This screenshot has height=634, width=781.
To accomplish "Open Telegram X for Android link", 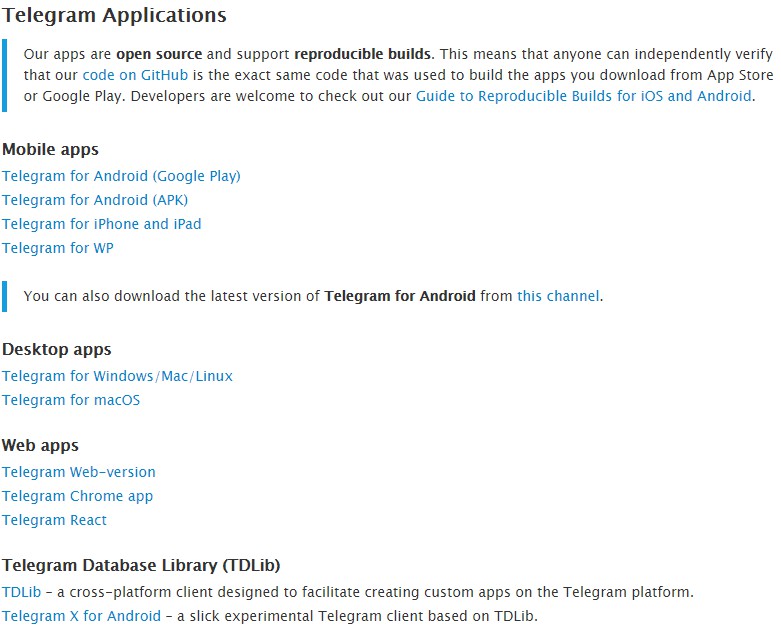I will pyautogui.click(x=81, y=616).
